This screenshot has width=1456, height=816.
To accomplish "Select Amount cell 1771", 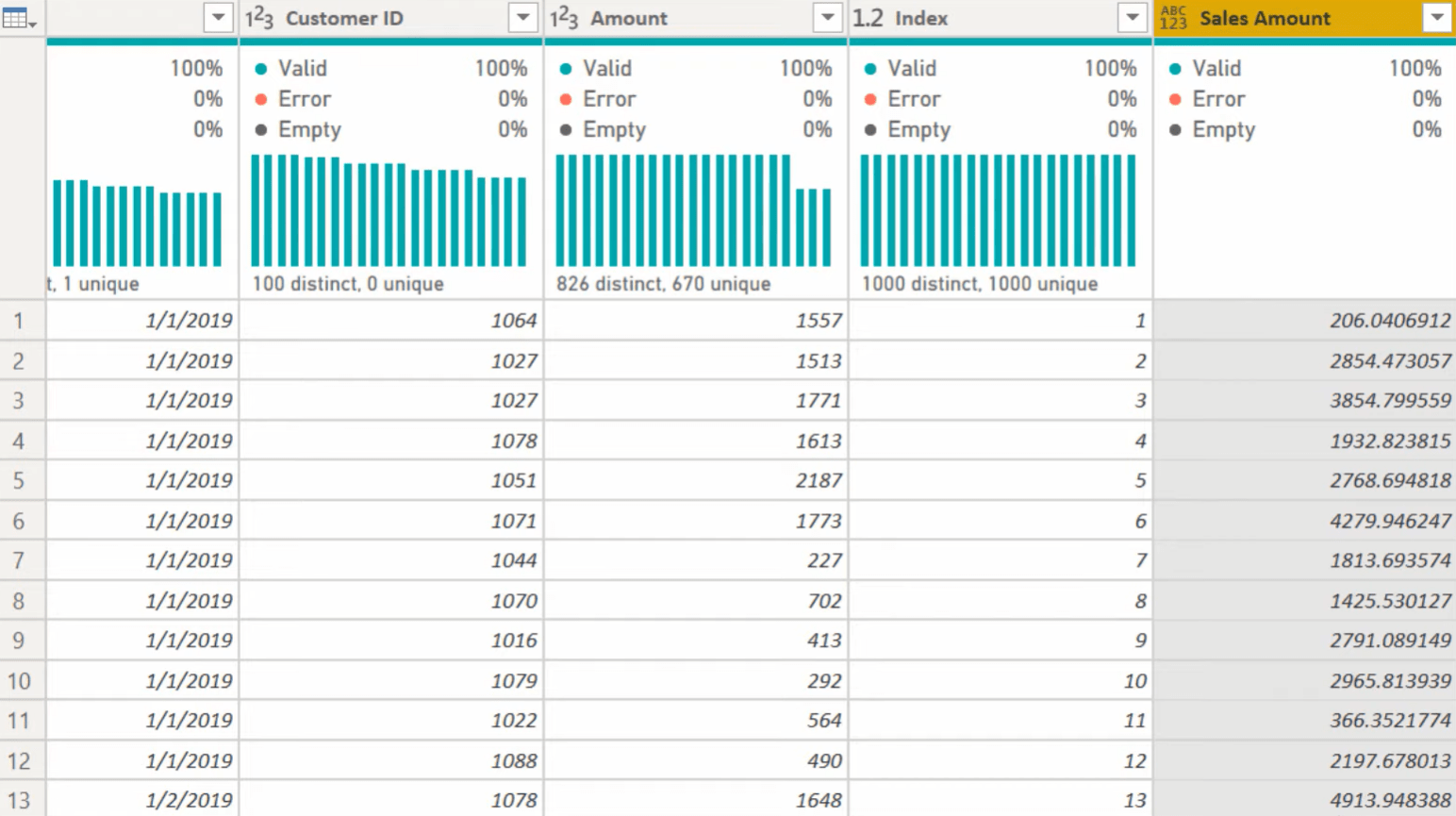I will [696, 401].
